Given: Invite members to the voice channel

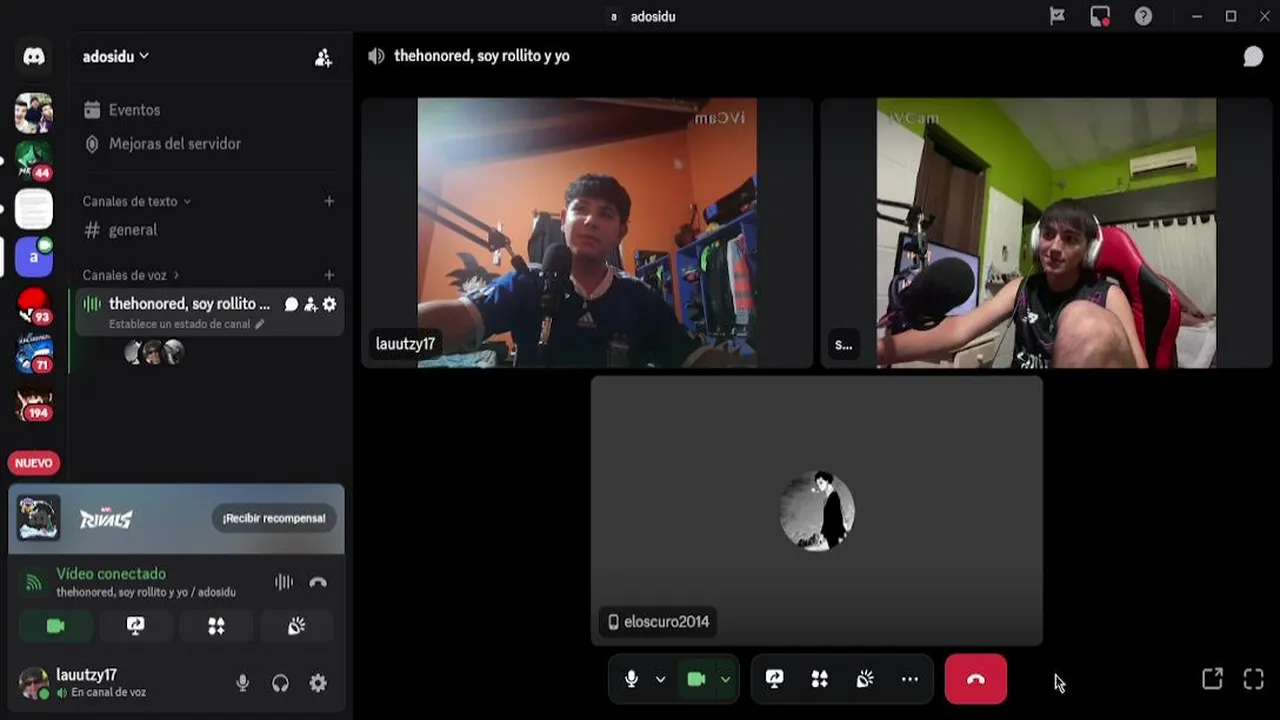Looking at the screenshot, I should pos(310,304).
